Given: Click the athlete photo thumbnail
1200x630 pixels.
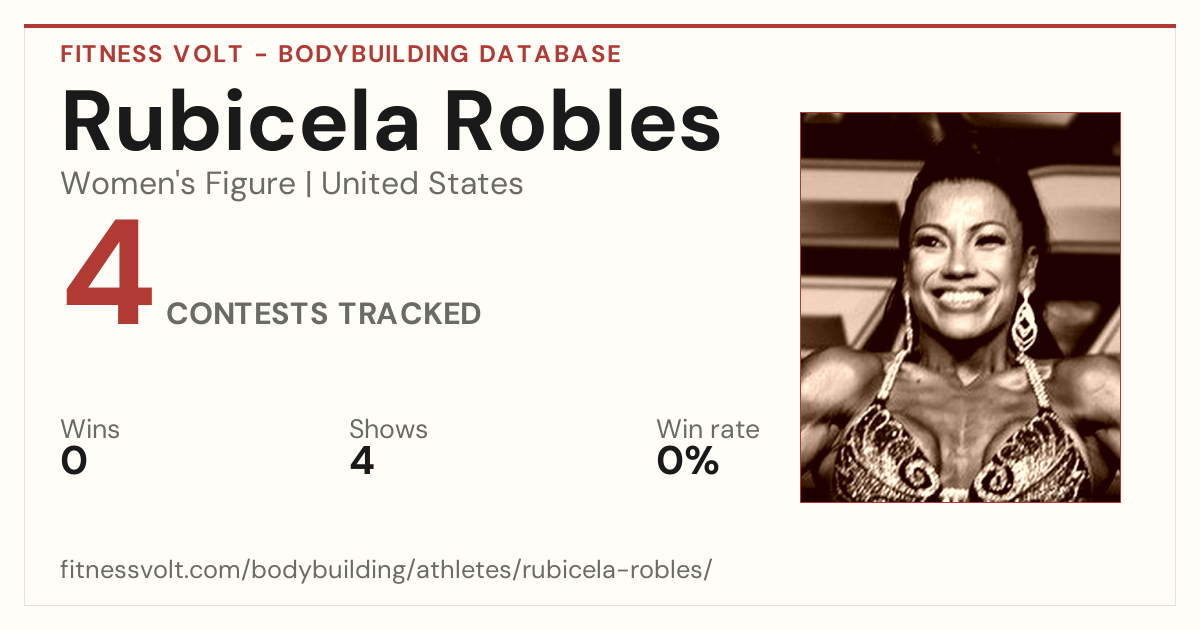Looking at the screenshot, I should [960, 307].
